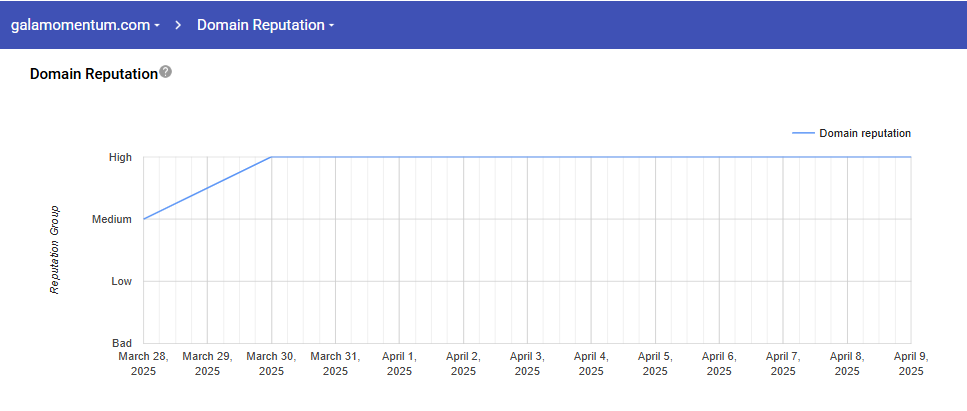Click the breadcrumb chevron separator arrow
This screenshot has height=411, width=967.
pyautogui.click(x=178, y=25)
